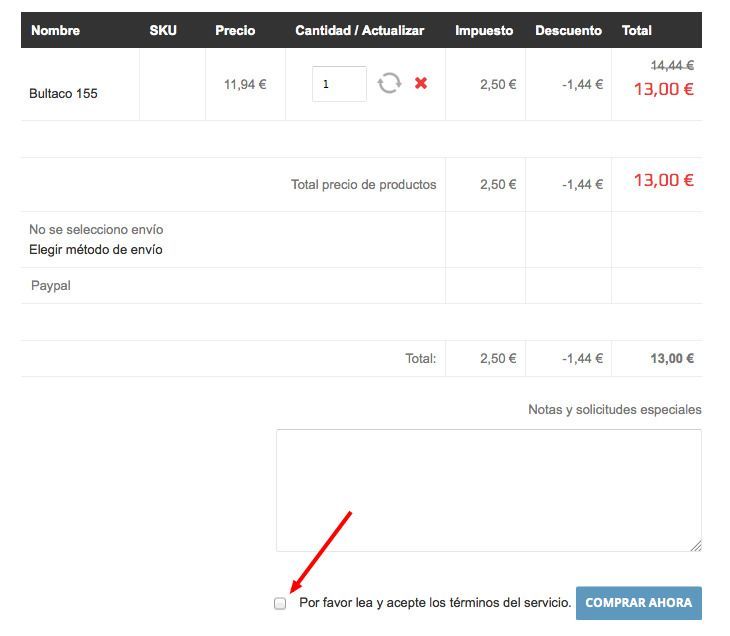The image size is (730, 636).
Task: Click the refresh quantity icon for Bultaco 155
Action: click(x=389, y=83)
